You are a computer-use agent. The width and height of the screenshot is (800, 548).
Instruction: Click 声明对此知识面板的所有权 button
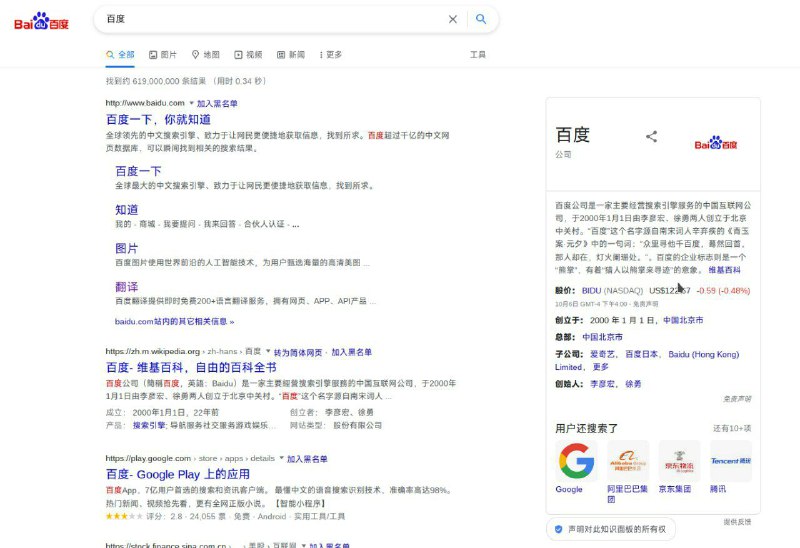611,529
